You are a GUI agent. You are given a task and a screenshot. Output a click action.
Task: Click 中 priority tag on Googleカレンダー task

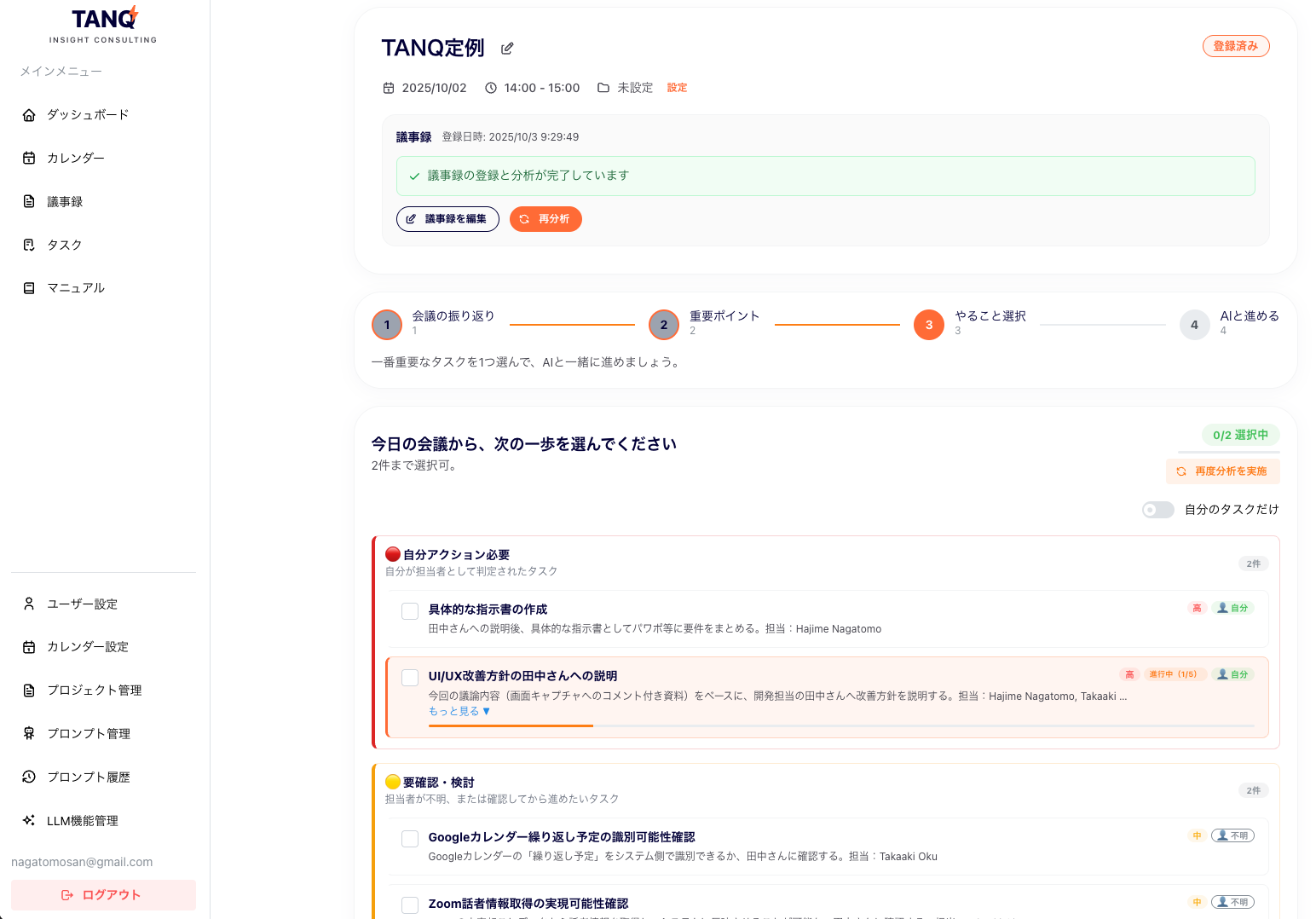(1197, 835)
